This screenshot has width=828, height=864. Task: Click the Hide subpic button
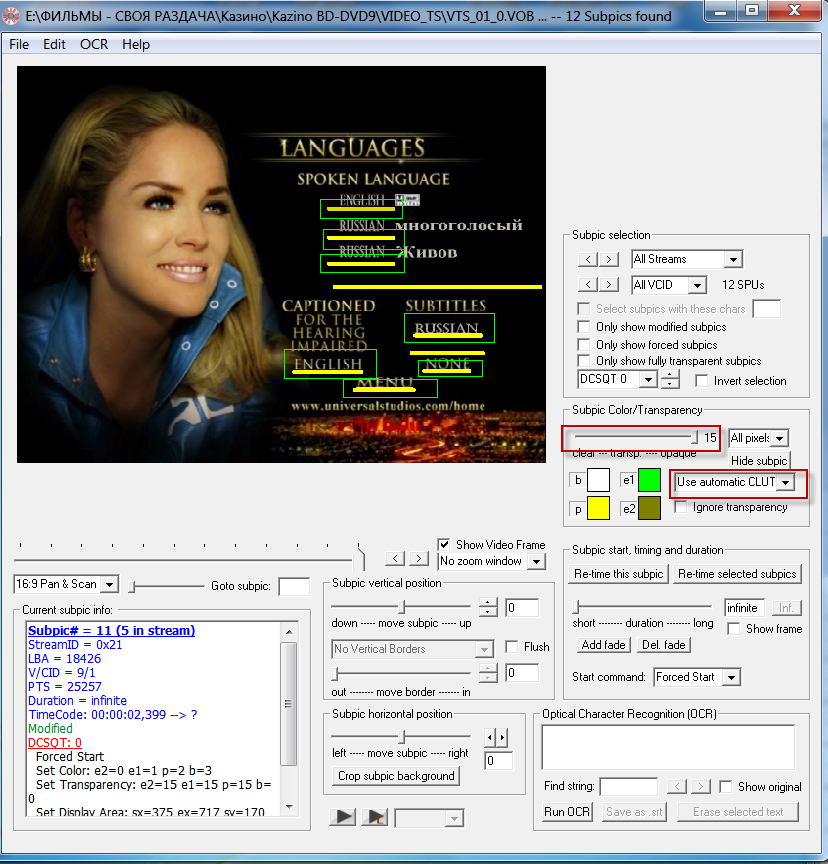click(x=759, y=461)
